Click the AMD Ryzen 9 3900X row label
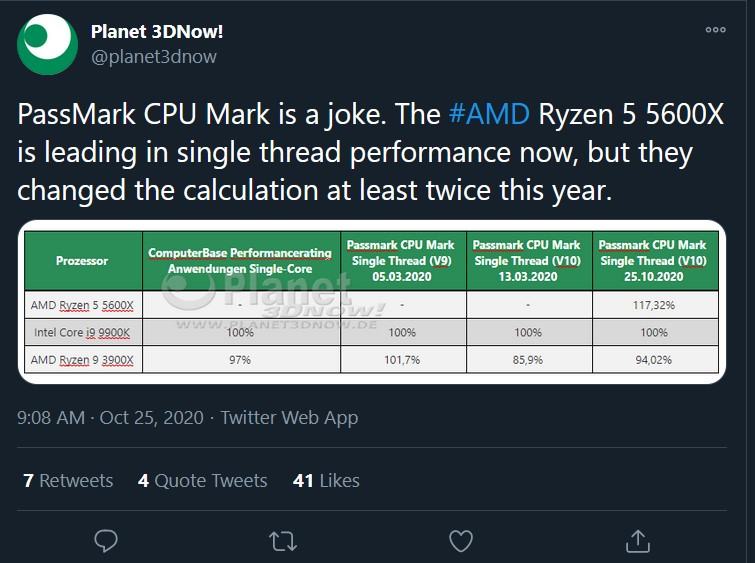Viewport: 755px width, 563px height. [x=83, y=360]
